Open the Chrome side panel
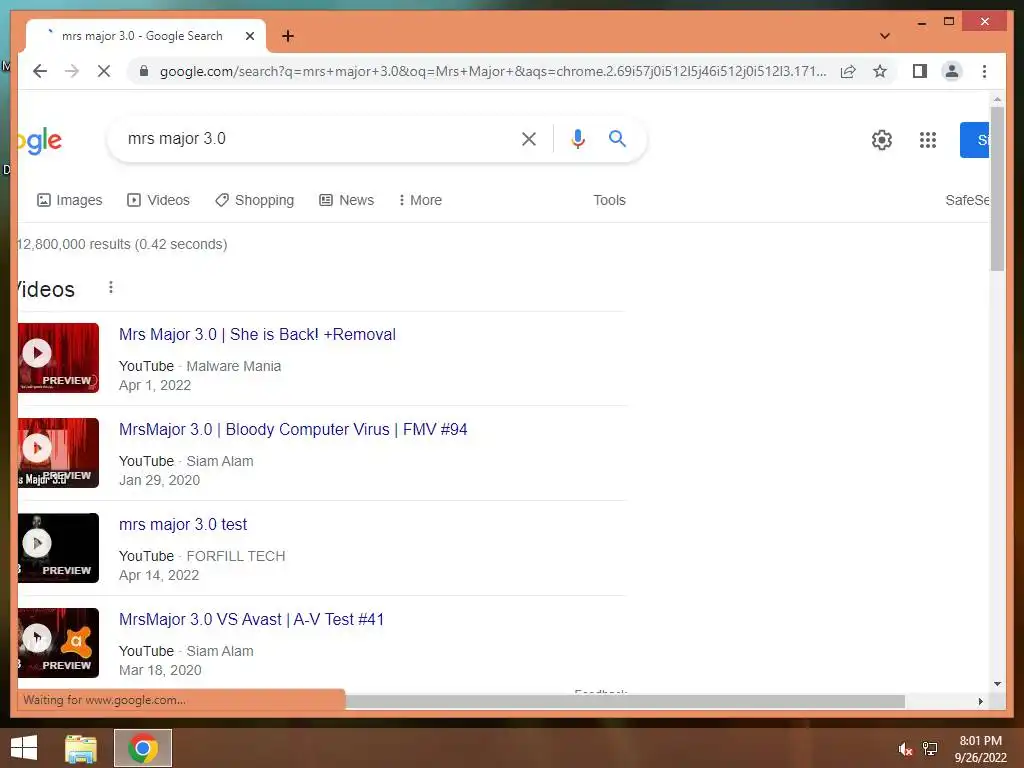Screen dimensions: 1024x768 click(920, 71)
